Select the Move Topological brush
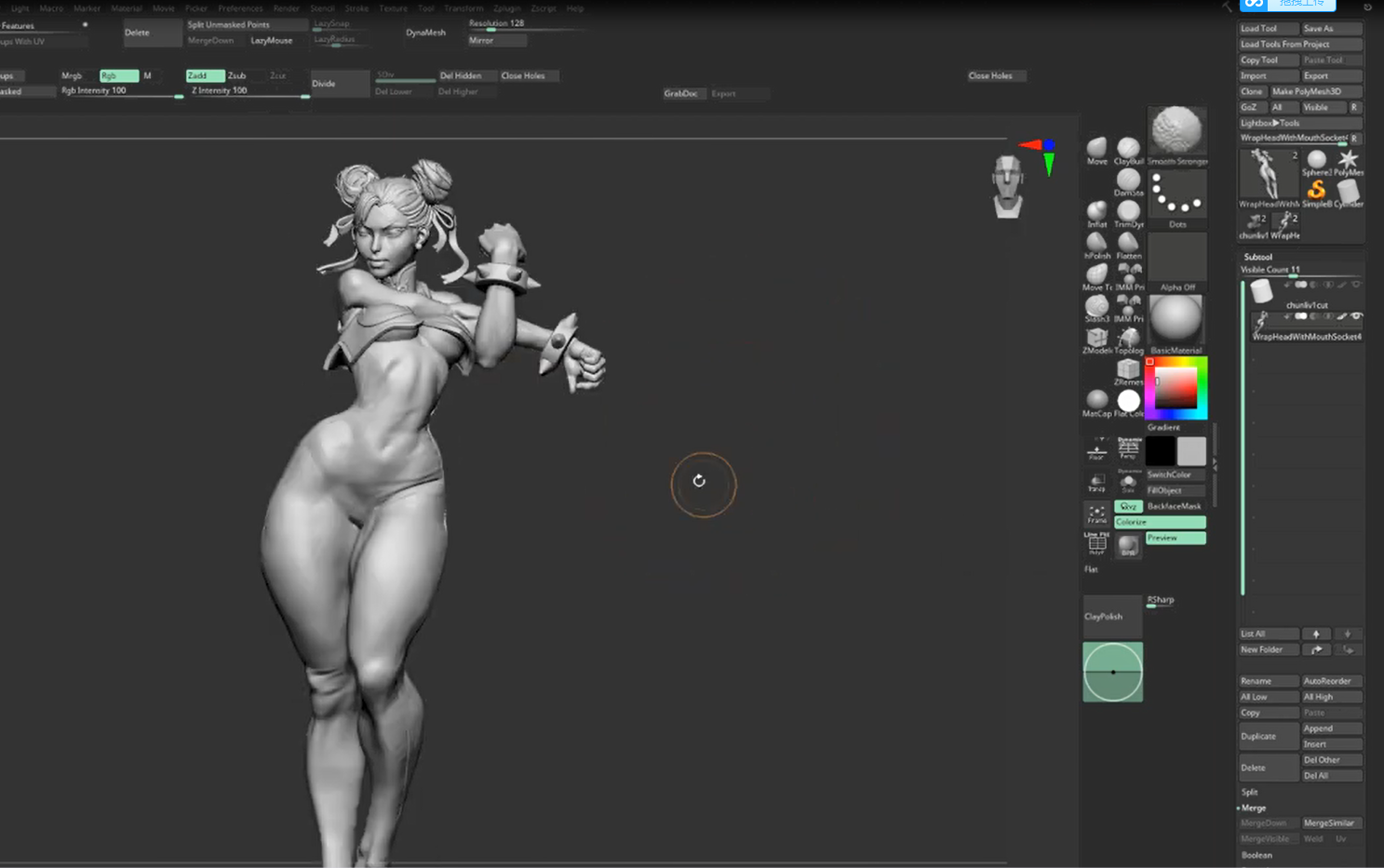The height and width of the screenshot is (868, 1384). pos(1097,278)
